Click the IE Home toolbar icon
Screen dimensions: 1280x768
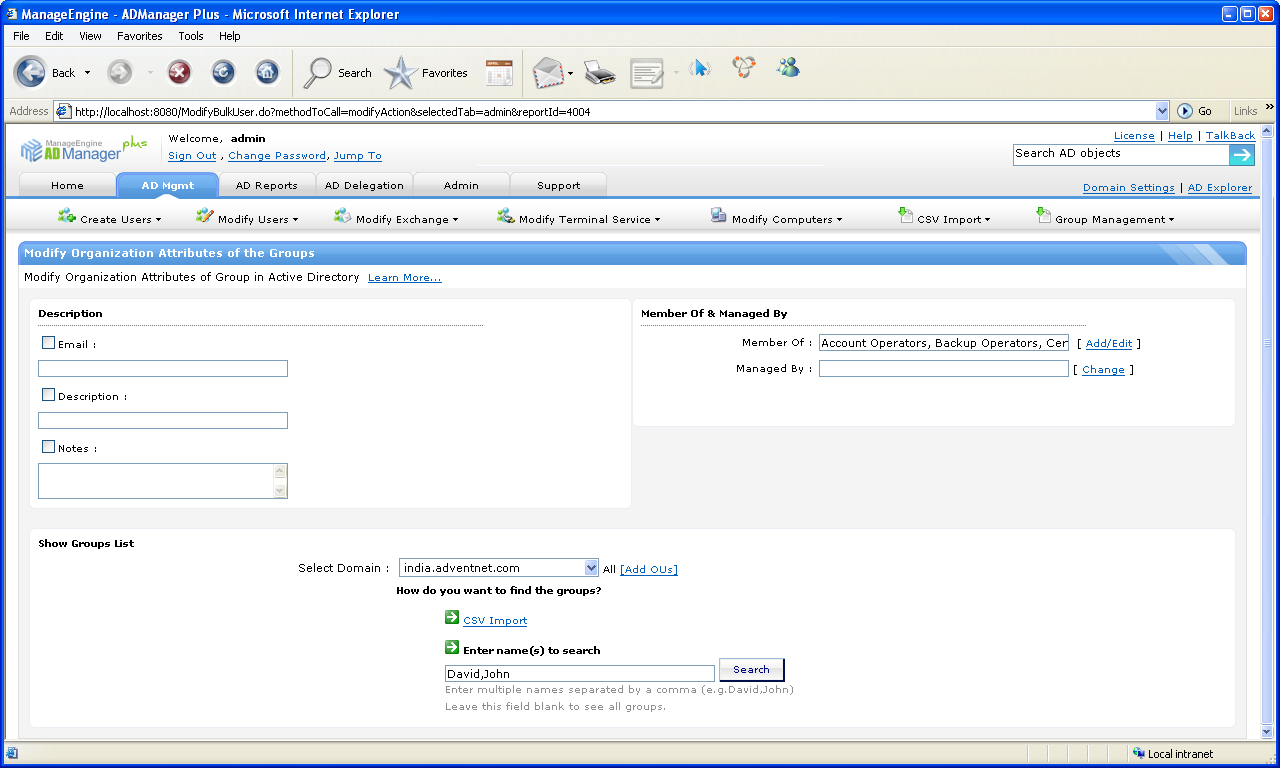[267, 72]
